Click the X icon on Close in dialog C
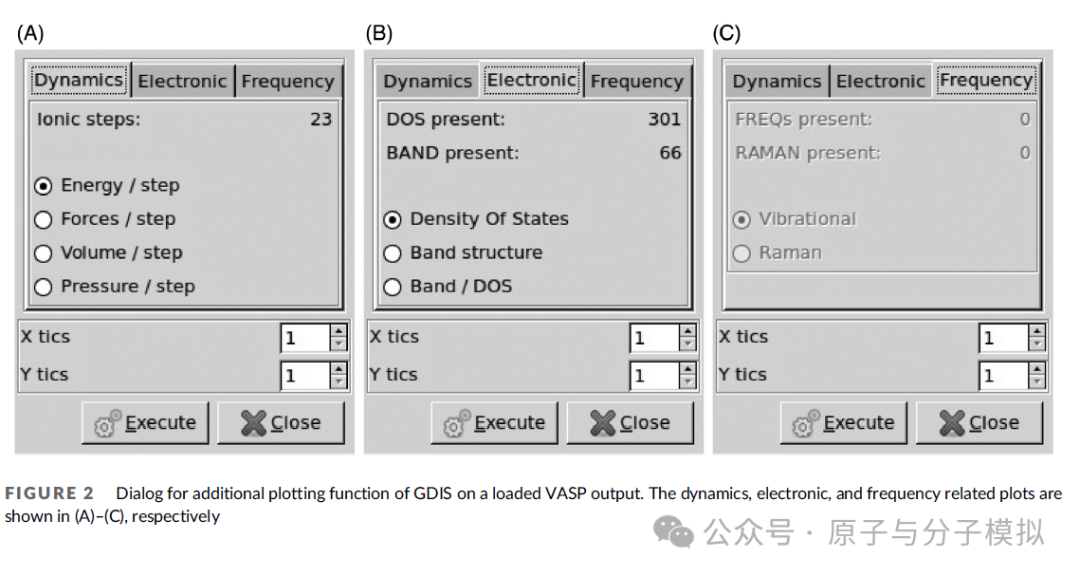 (951, 423)
